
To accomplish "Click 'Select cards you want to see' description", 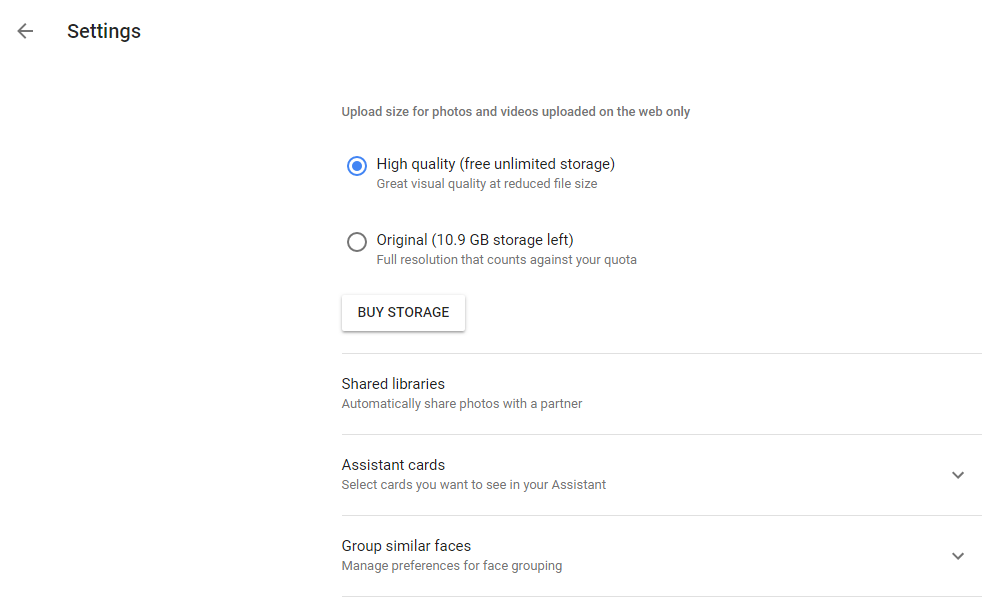I will point(474,485).
